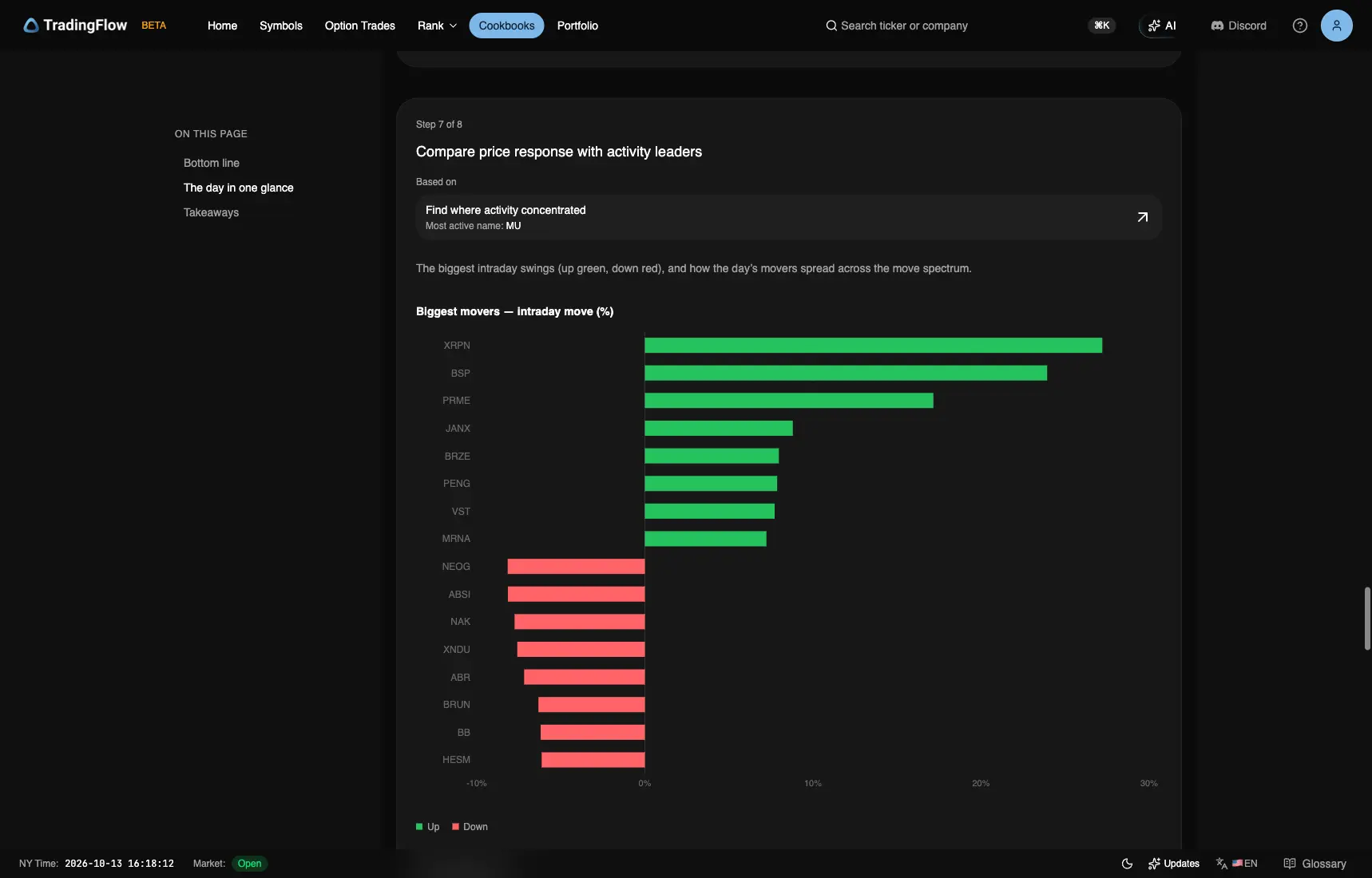Image resolution: width=1372 pixels, height=878 pixels.
Task: Click the MRNA ticker label
Action: pos(456,539)
